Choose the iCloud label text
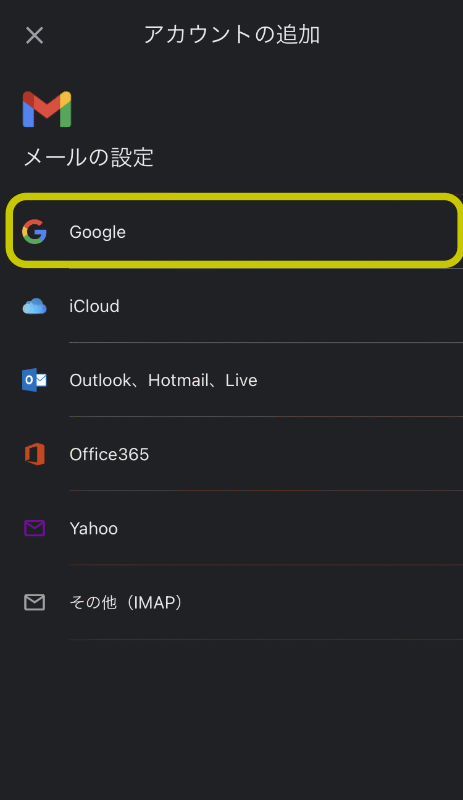The image size is (463, 800). 94,306
